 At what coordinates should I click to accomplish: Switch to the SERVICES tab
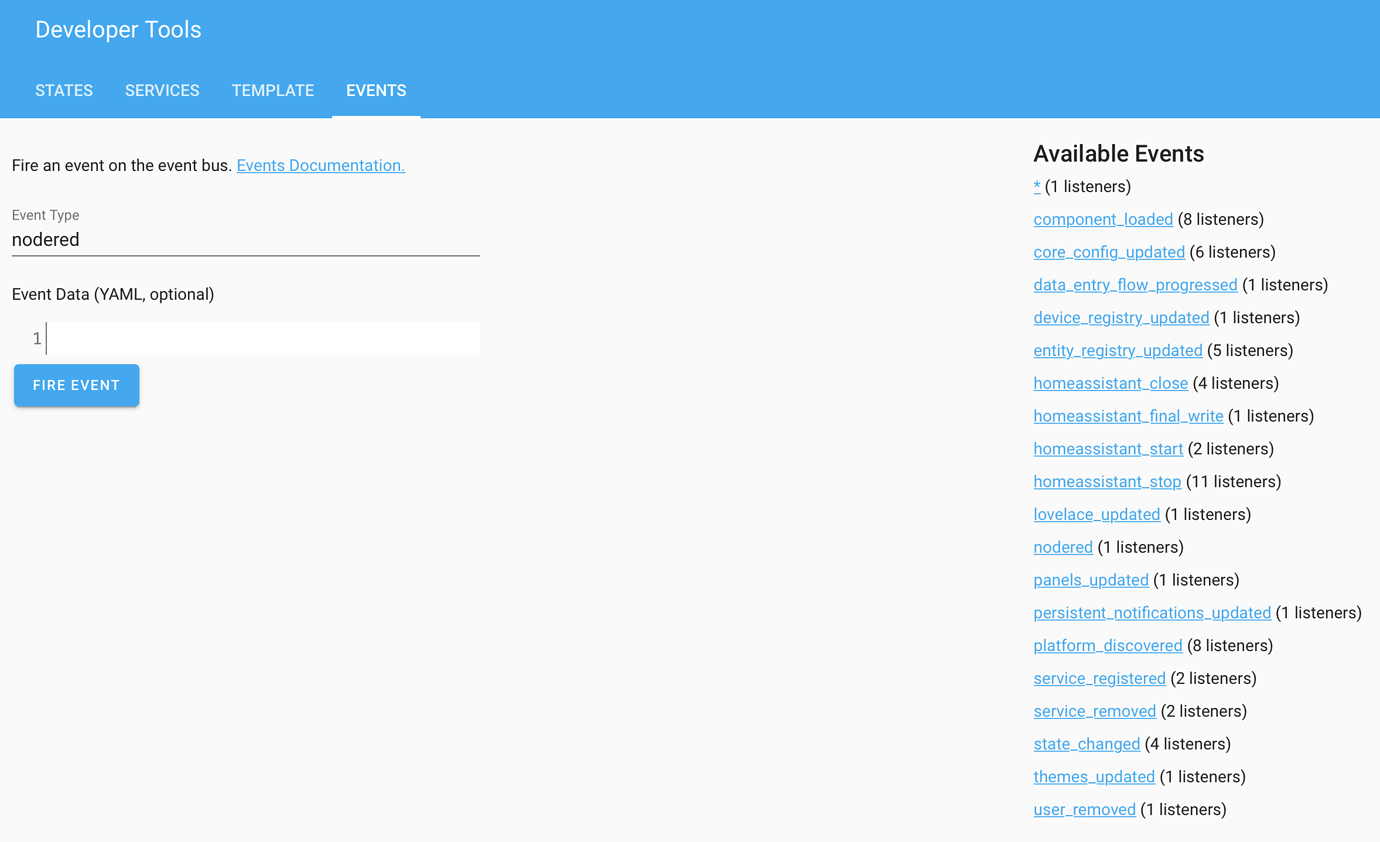click(x=162, y=90)
